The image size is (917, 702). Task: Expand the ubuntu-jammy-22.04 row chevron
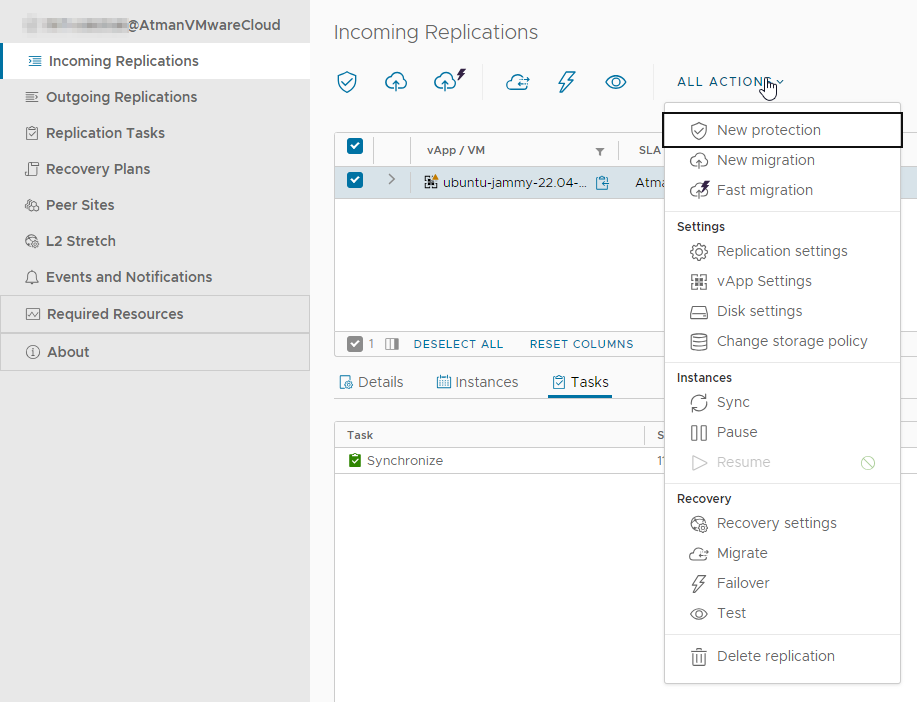point(391,180)
